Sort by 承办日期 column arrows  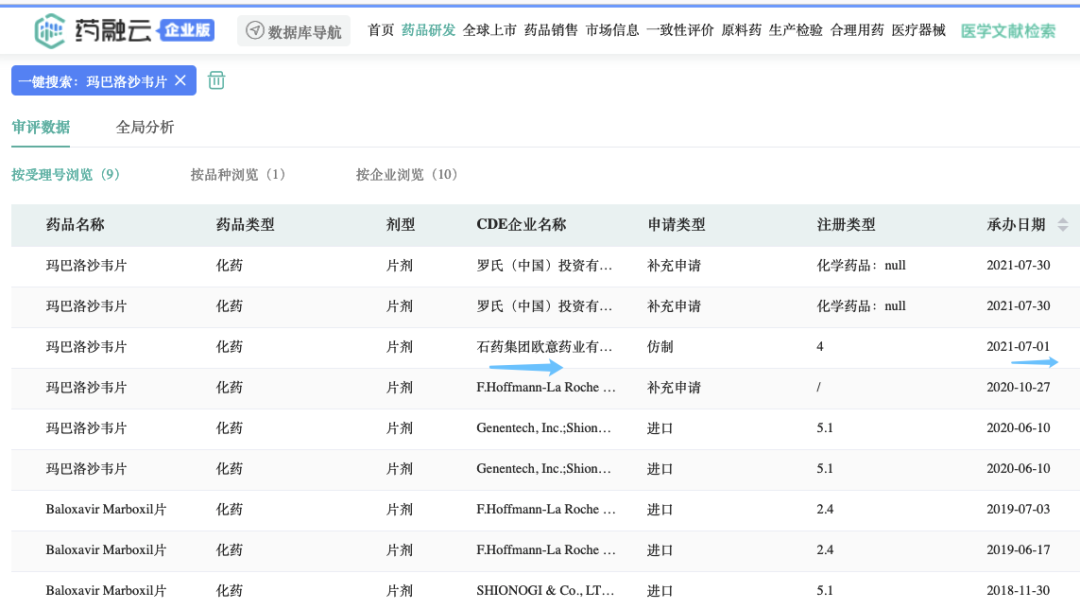[x=1062, y=225]
